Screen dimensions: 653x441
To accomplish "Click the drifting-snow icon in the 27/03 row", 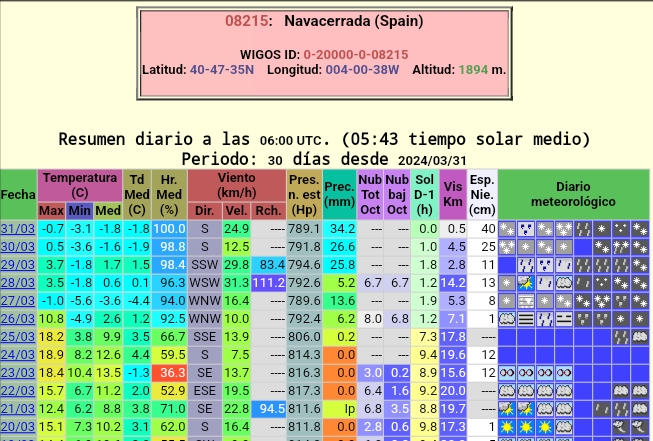I will (x=526, y=301).
